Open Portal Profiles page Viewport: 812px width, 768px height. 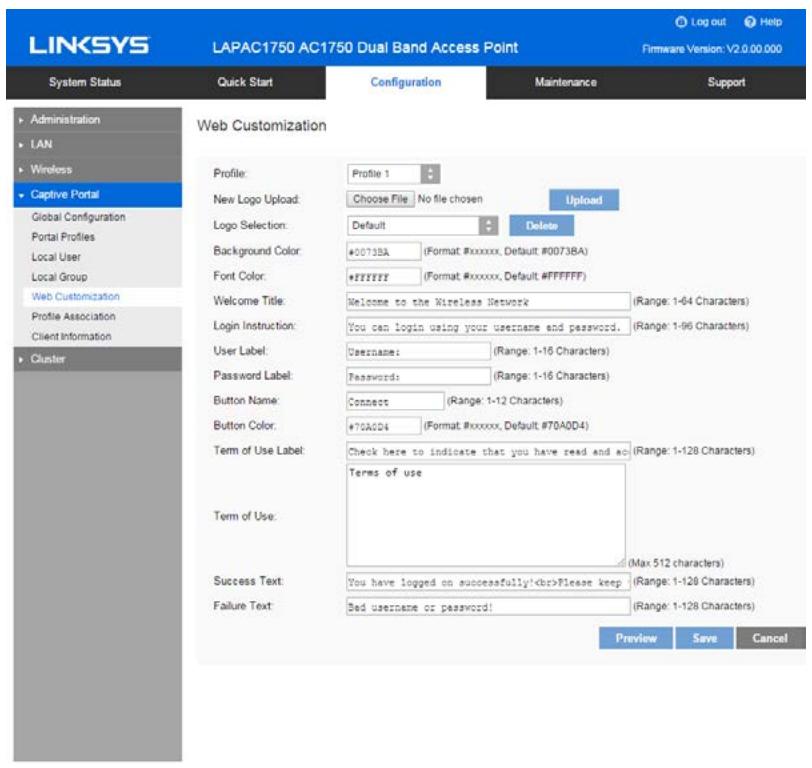point(63,237)
